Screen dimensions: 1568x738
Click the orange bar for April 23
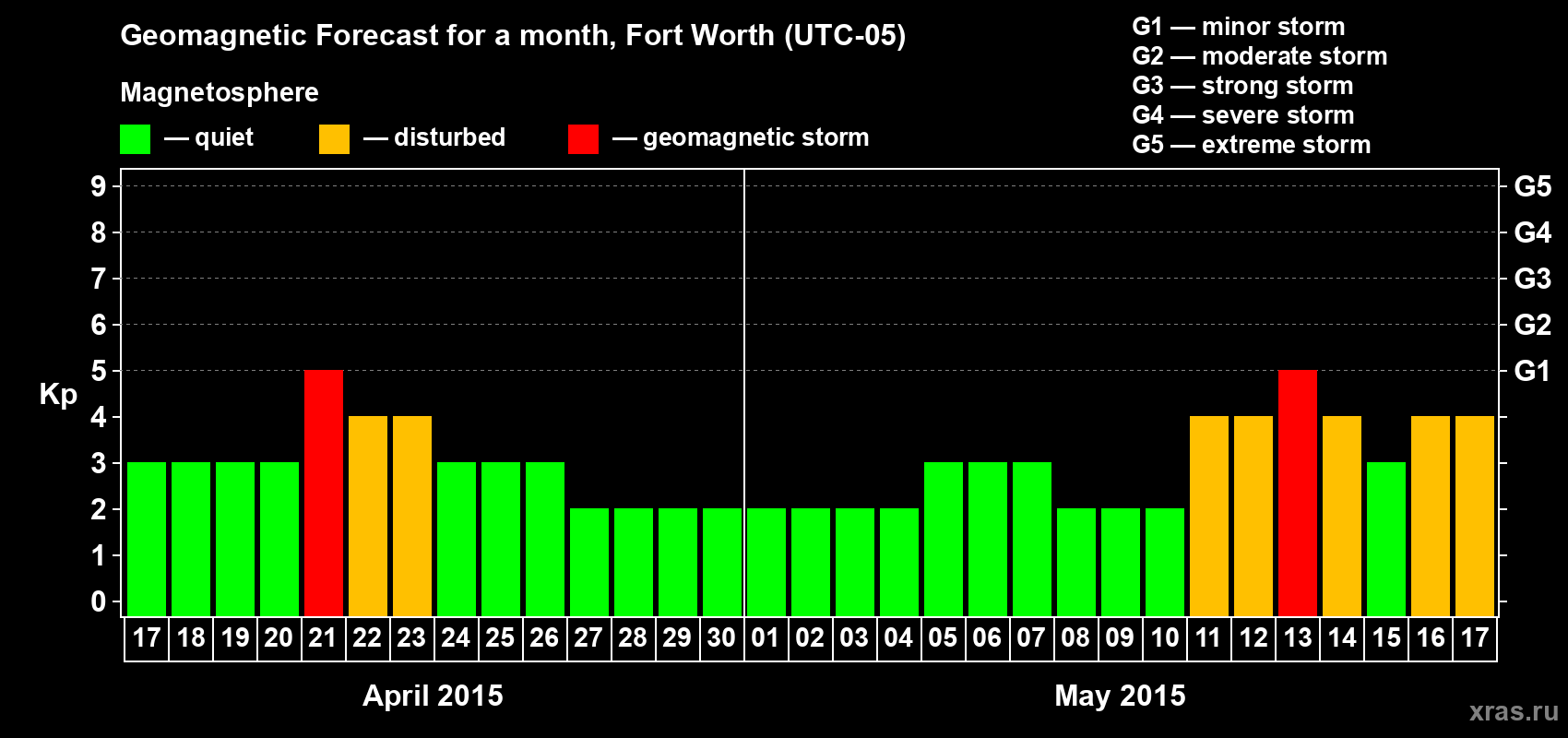[x=412, y=516]
